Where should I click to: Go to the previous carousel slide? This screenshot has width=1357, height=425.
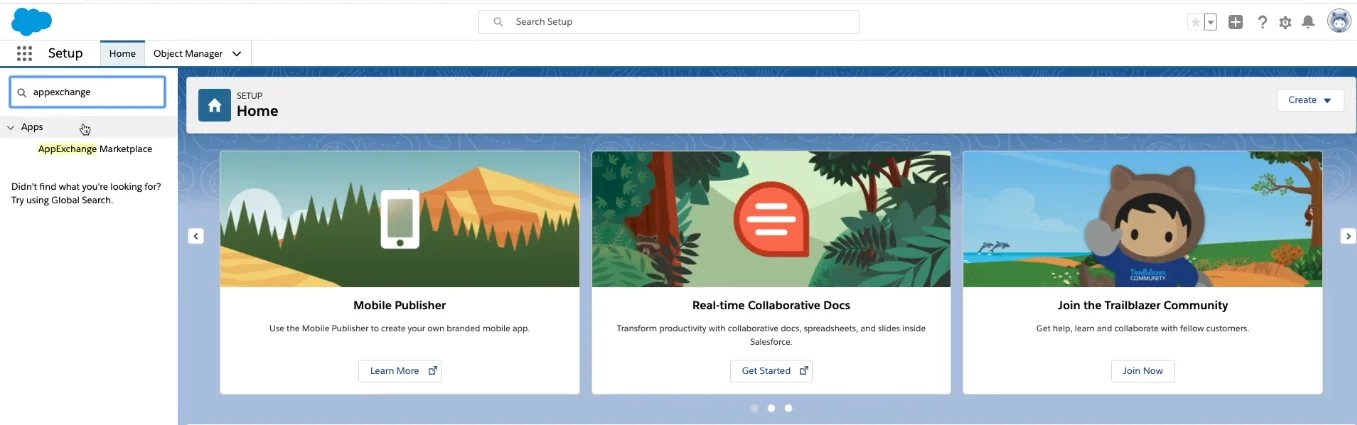click(x=196, y=236)
